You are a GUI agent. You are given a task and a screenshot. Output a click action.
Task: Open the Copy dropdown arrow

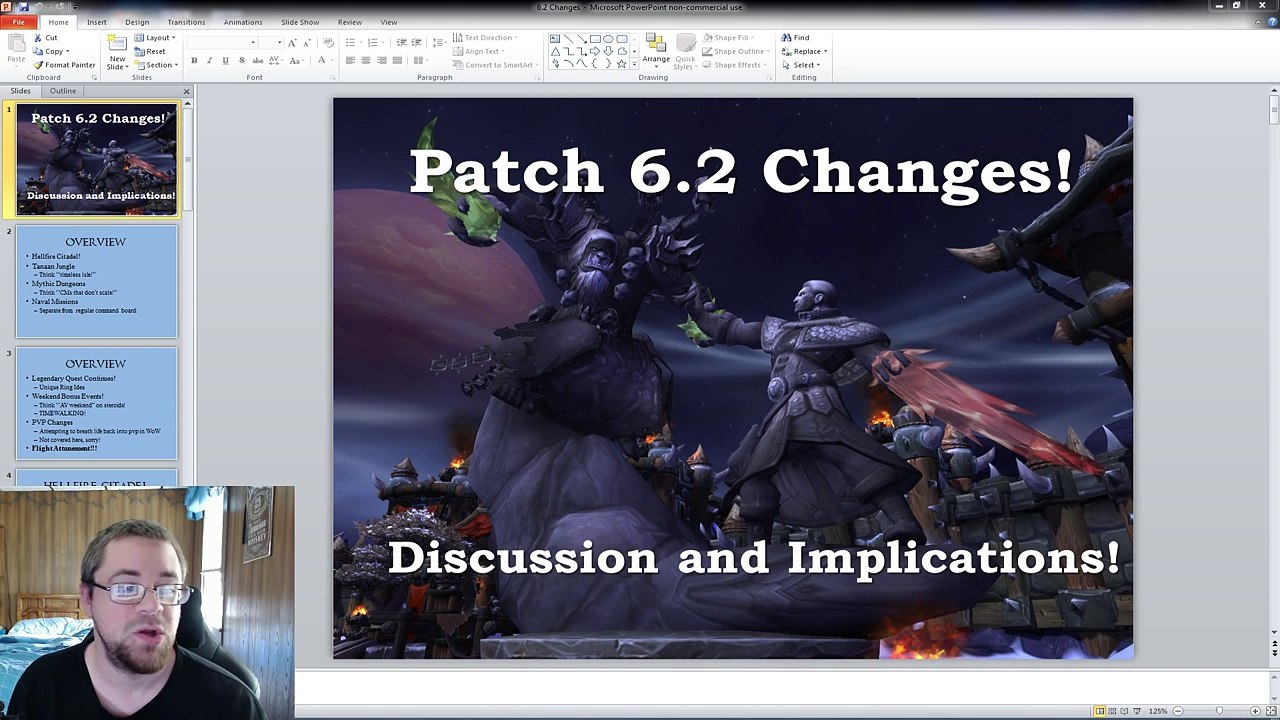tap(67, 51)
